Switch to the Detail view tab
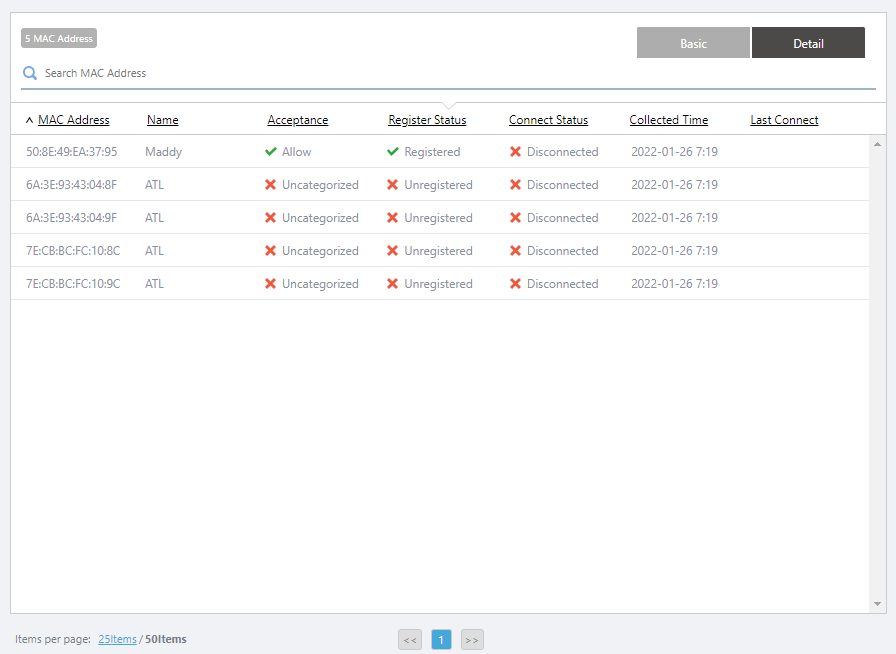 point(808,43)
